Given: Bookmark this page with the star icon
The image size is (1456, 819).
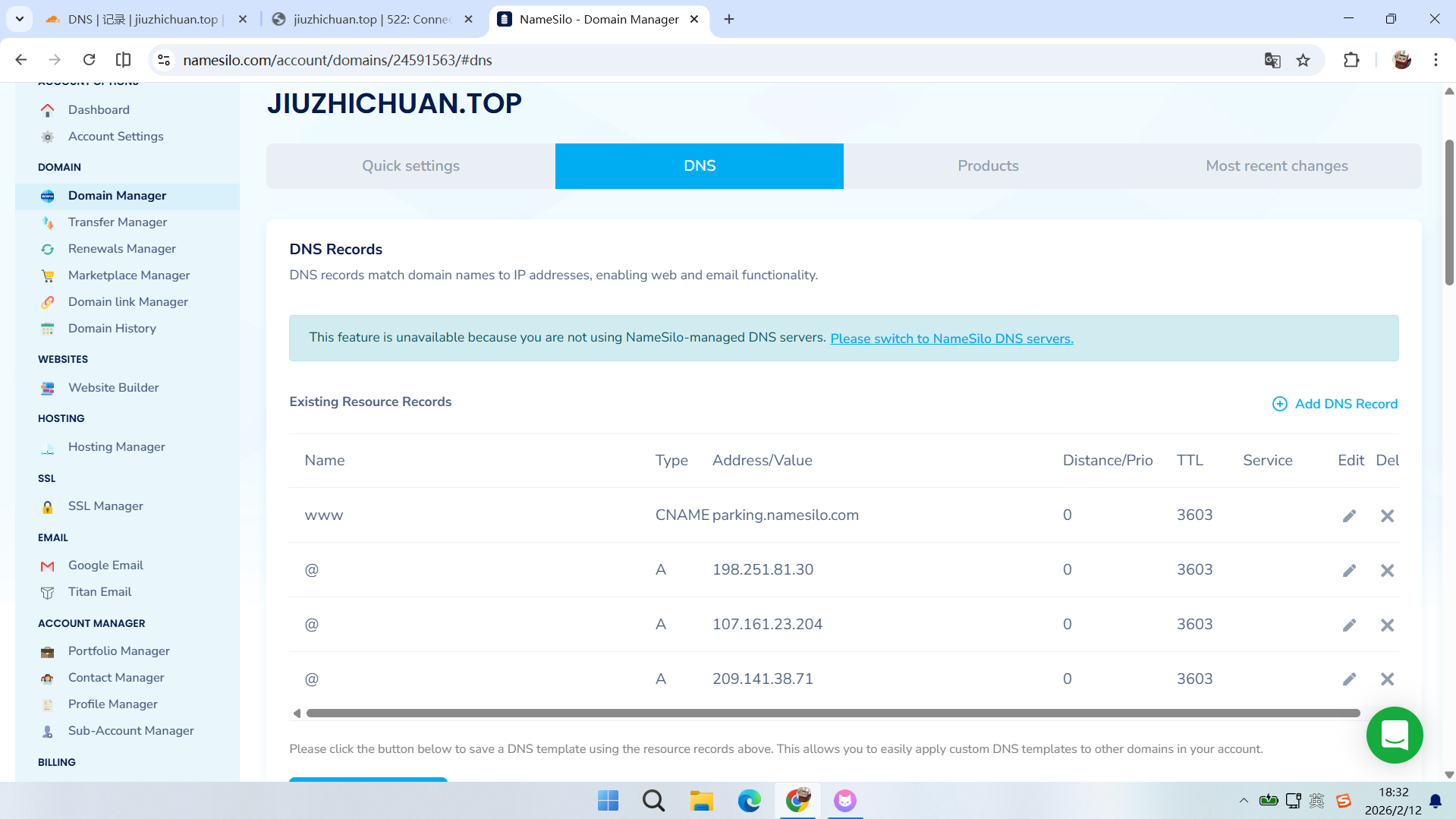Looking at the screenshot, I should (x=1303, y=60).
